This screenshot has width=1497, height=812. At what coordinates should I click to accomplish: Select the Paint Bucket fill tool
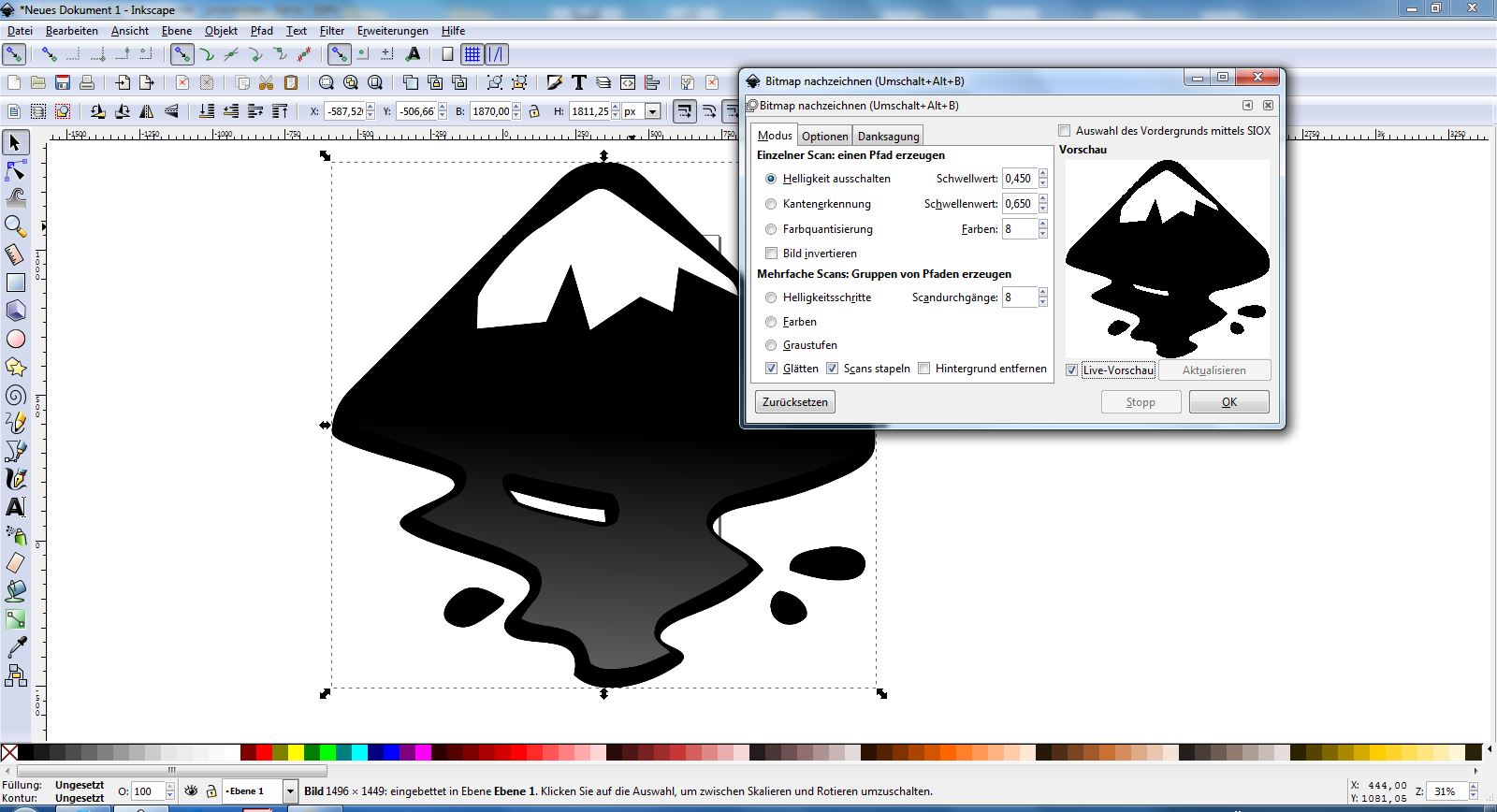click(15, 591)
